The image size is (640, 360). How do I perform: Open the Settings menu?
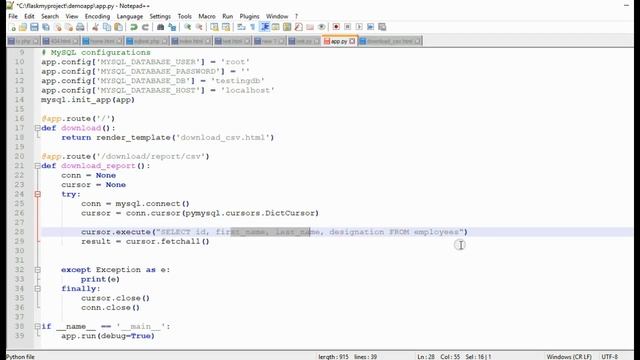pyautogui.click(x=160, y=16)
